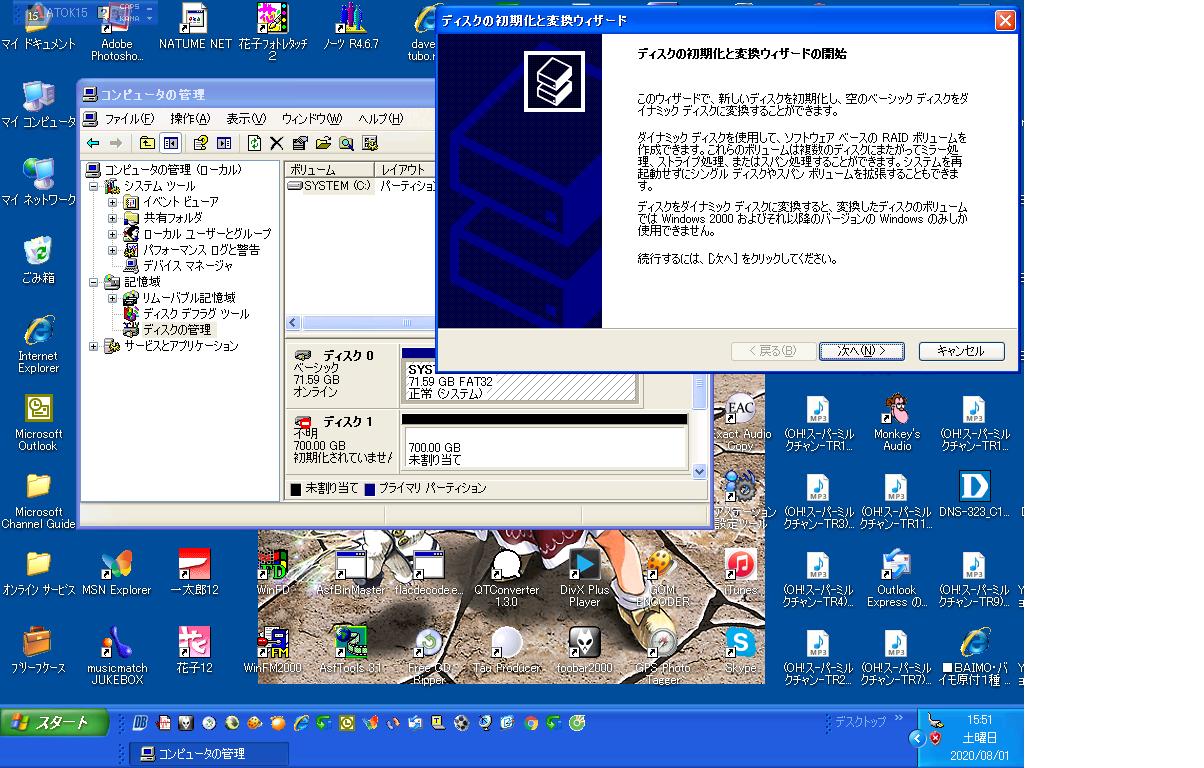Screen dimensions: 1204x768
Task: Open the 表示(V) menu
Action: click(x=245, y=118)
